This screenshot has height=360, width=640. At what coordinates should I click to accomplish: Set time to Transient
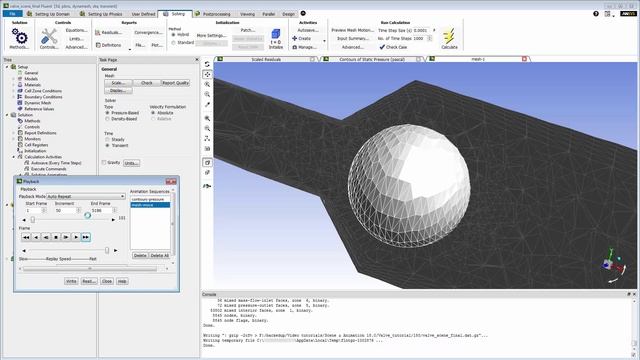[107, 145]
